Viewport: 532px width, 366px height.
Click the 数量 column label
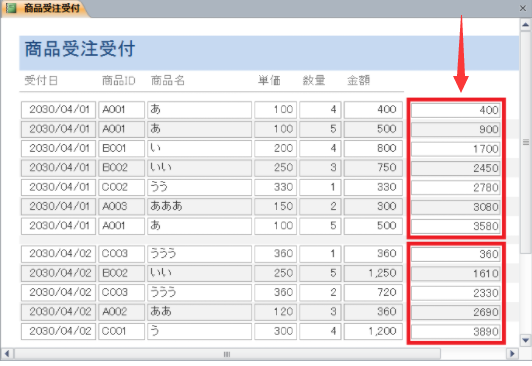pos(314,81)
